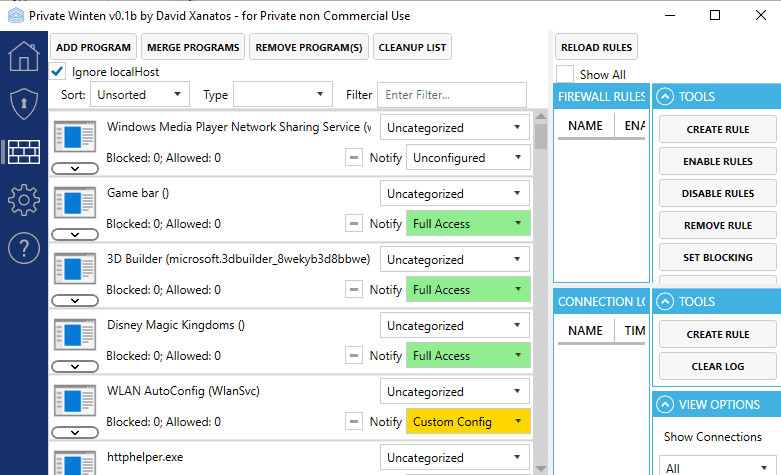Open Show Connections dropdown showing All

[717, 466]
